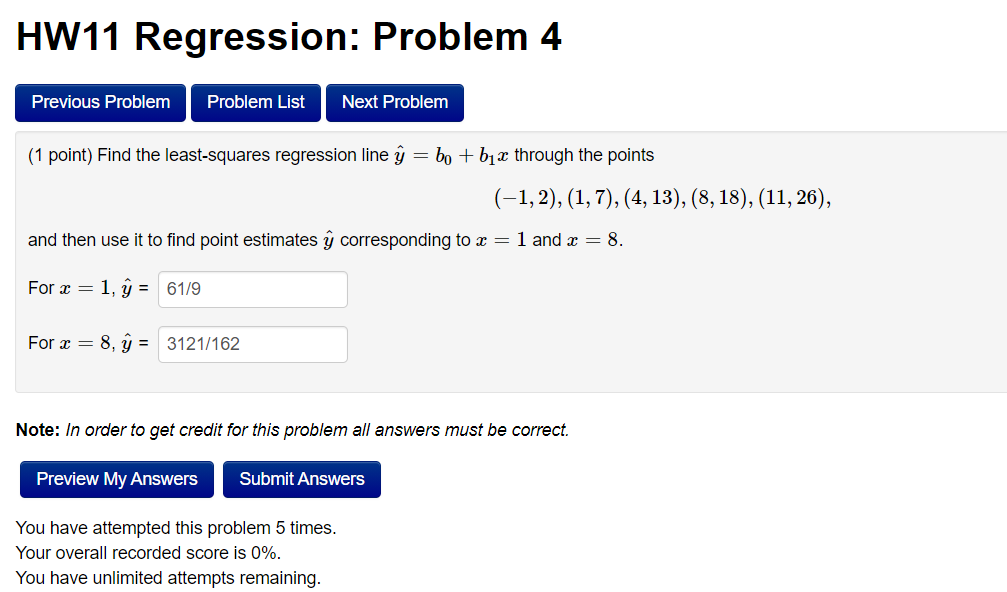Image resolution: width=1007 pixels, height=592 pixels.
Task: Click the HW11 Regression: Problem 4 heading
Action: pos(288,37)
